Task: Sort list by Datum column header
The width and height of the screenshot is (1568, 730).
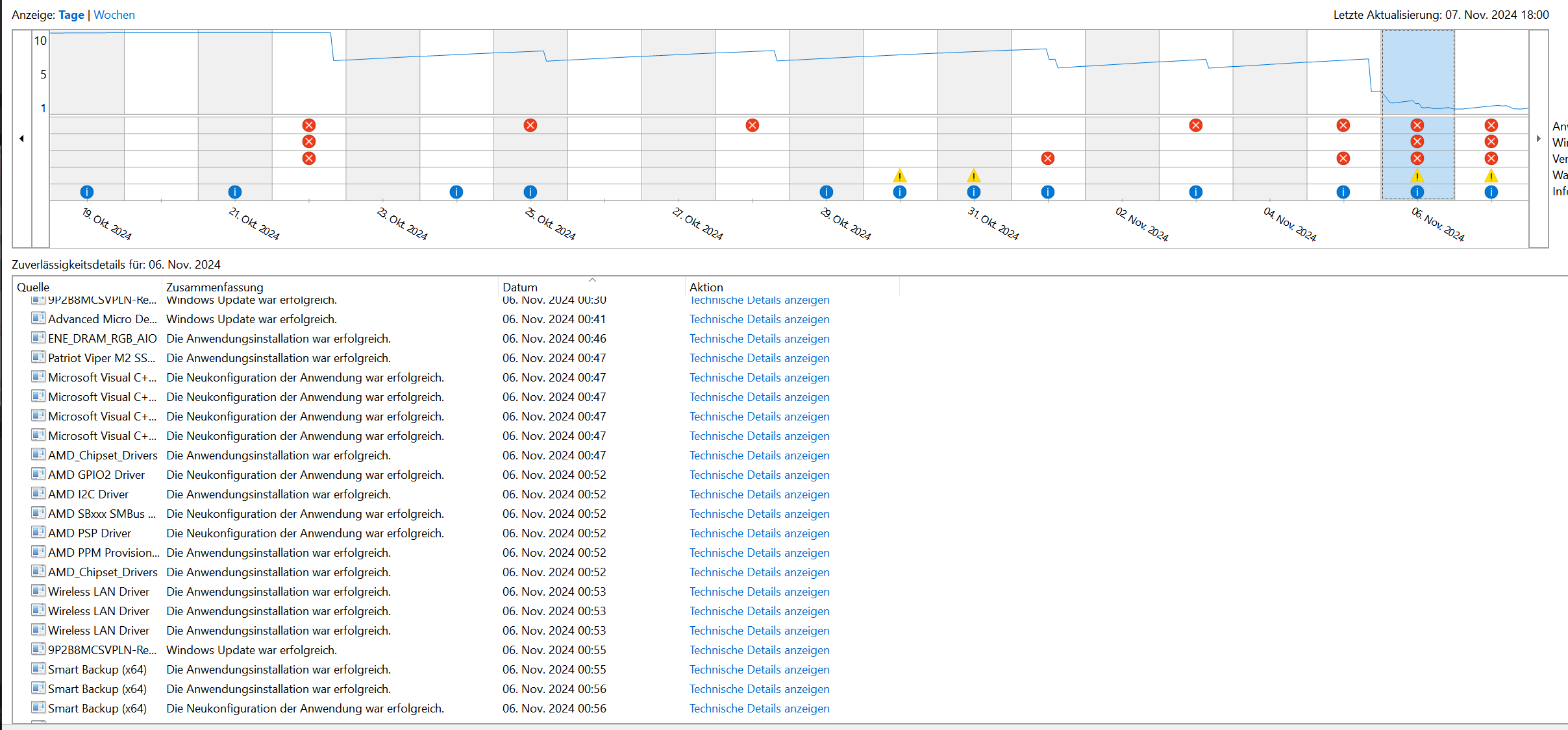Action: pos(520,287)
